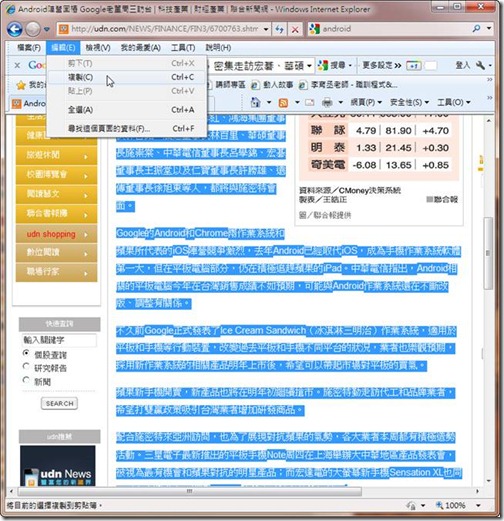Open 校園博覽會 in the sidebar
Screen dimensions: 504x521
pos(56,174)
